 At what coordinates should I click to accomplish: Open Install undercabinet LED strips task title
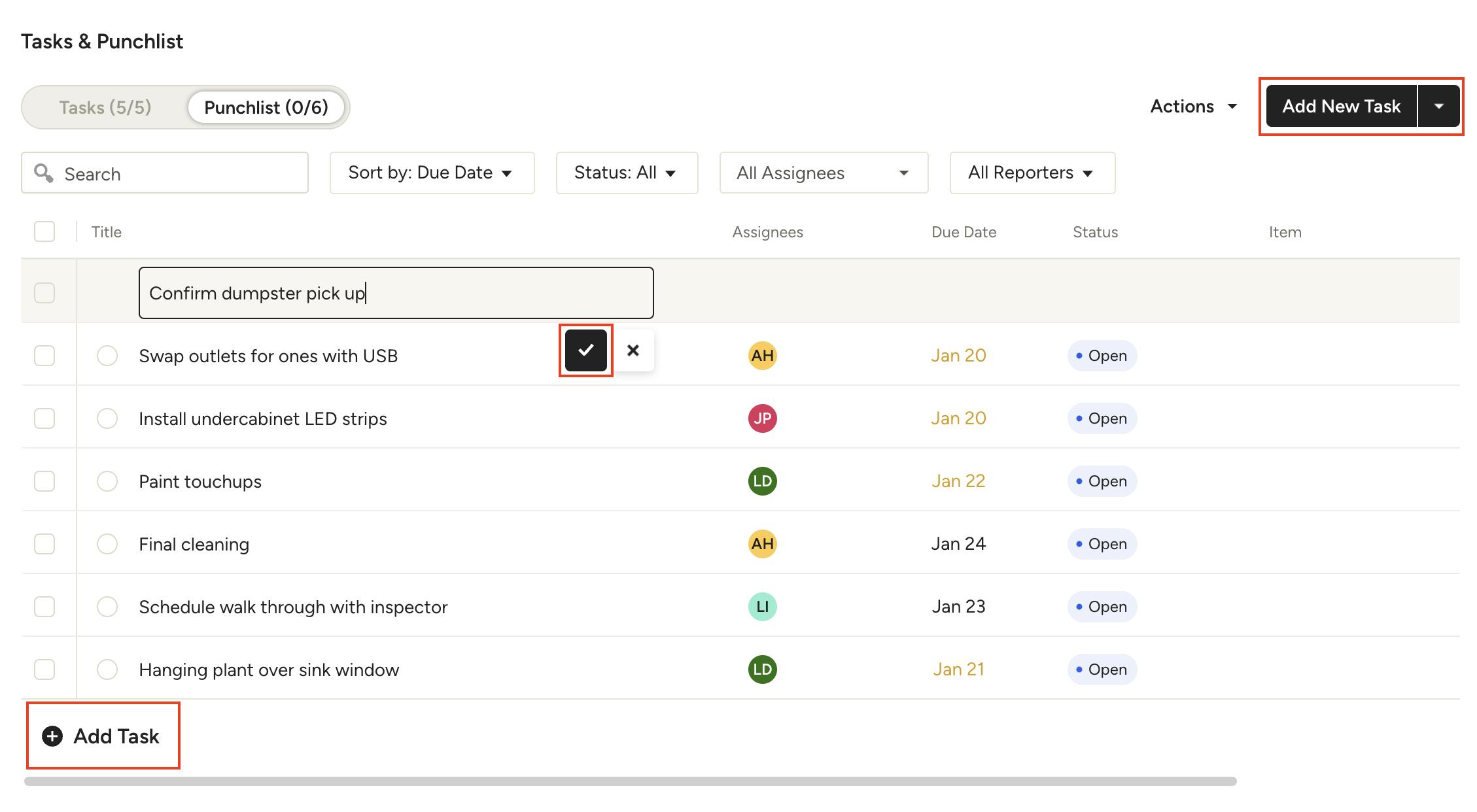263,418
